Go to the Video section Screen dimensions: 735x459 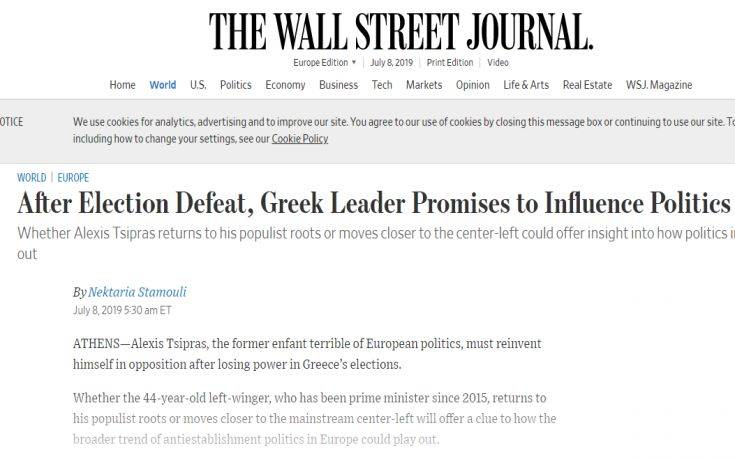pos(498,62)
